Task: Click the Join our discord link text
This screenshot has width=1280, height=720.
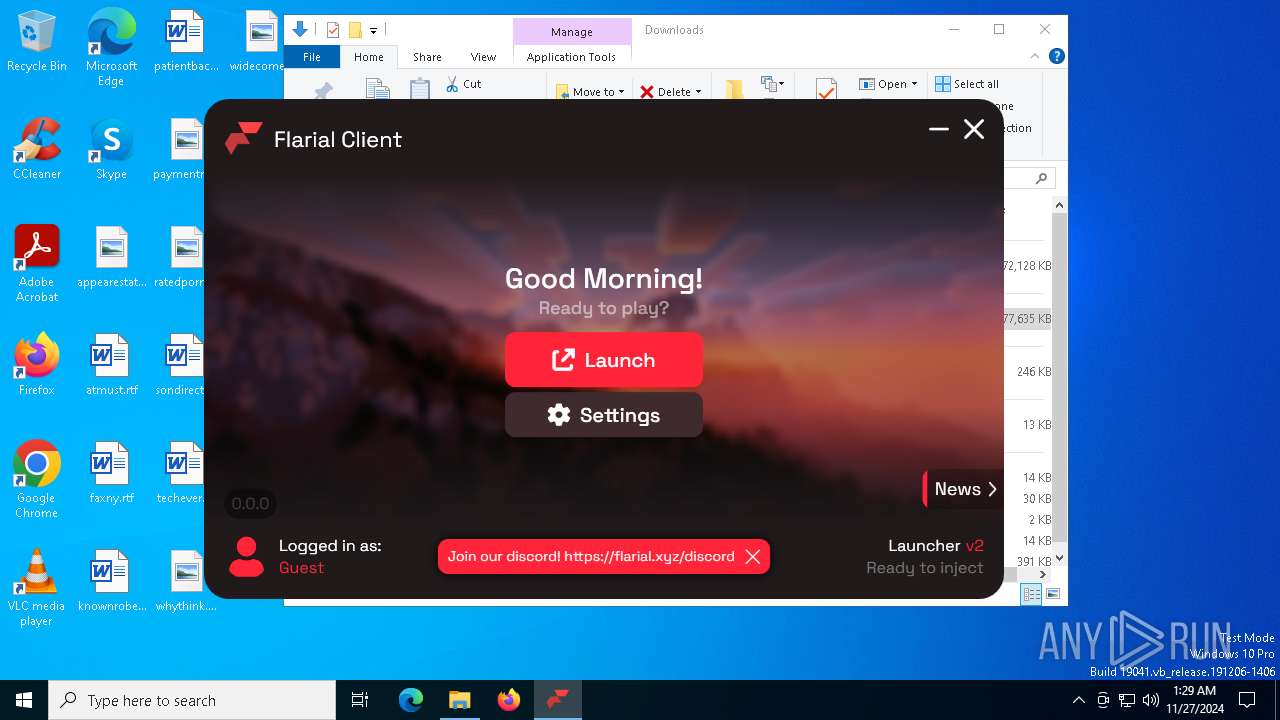Action: (591, 557)
